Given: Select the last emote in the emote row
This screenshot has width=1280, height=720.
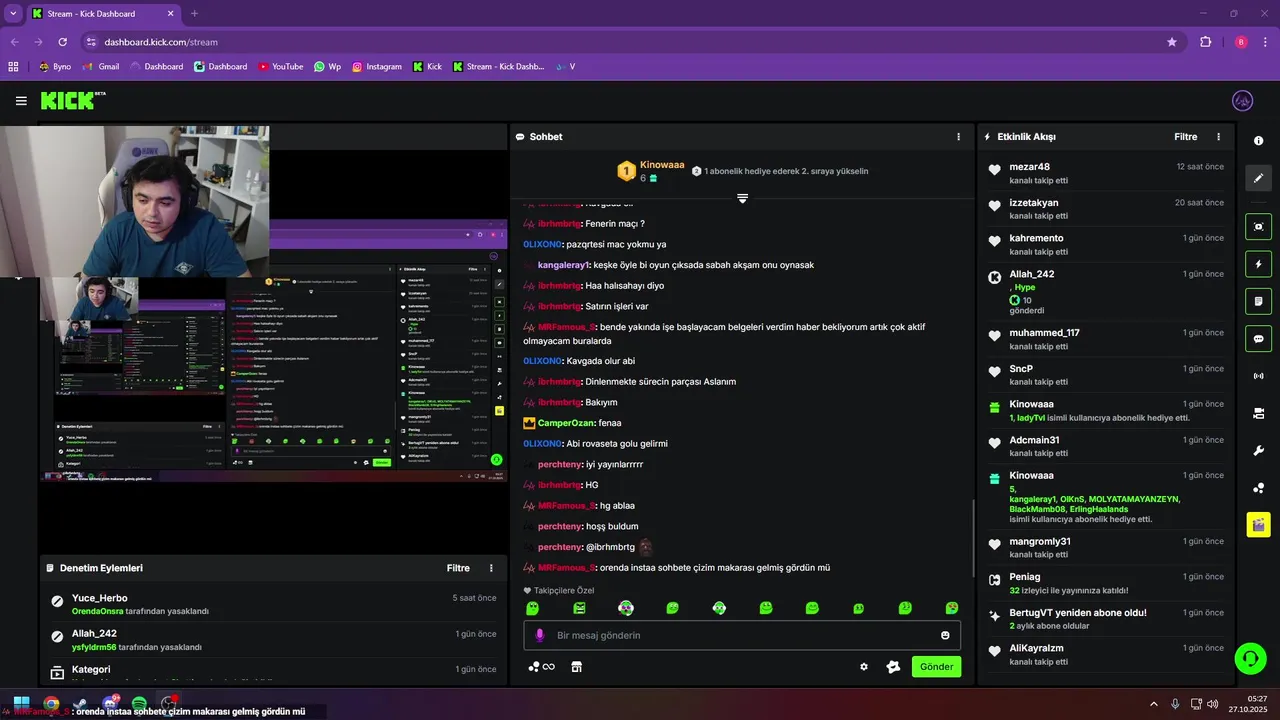Looking at the screenshot, I should tap(952, 608).
